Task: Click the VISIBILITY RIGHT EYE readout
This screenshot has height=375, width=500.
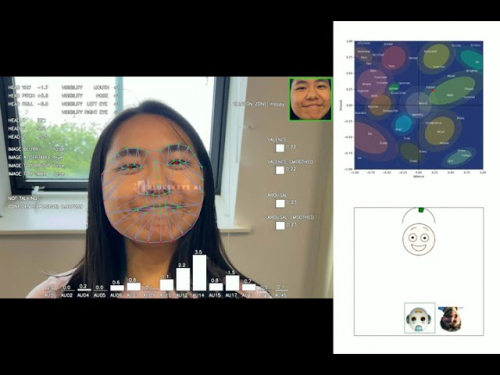Action: click(x=90, y=112)
